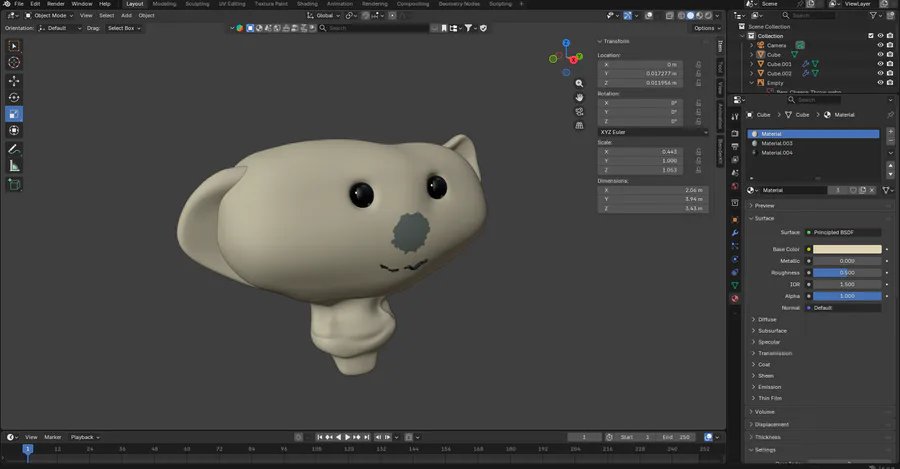Open XYZ Euler rotation mode dropdown
The width and height of the screenshot is (900, 469).
pyautogui.click(x=652, y=132)
